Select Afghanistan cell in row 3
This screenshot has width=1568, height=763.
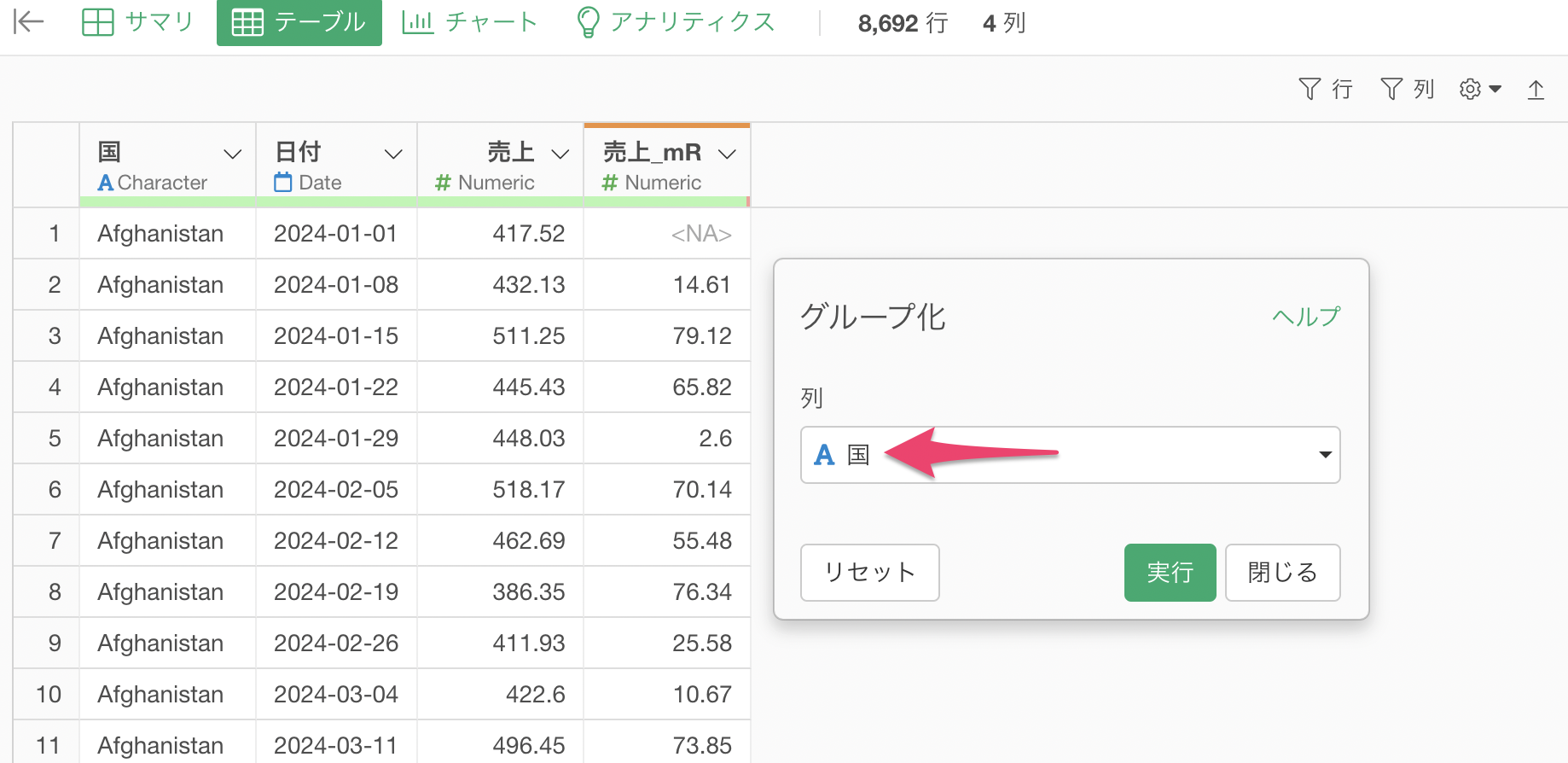coord(168,335)
